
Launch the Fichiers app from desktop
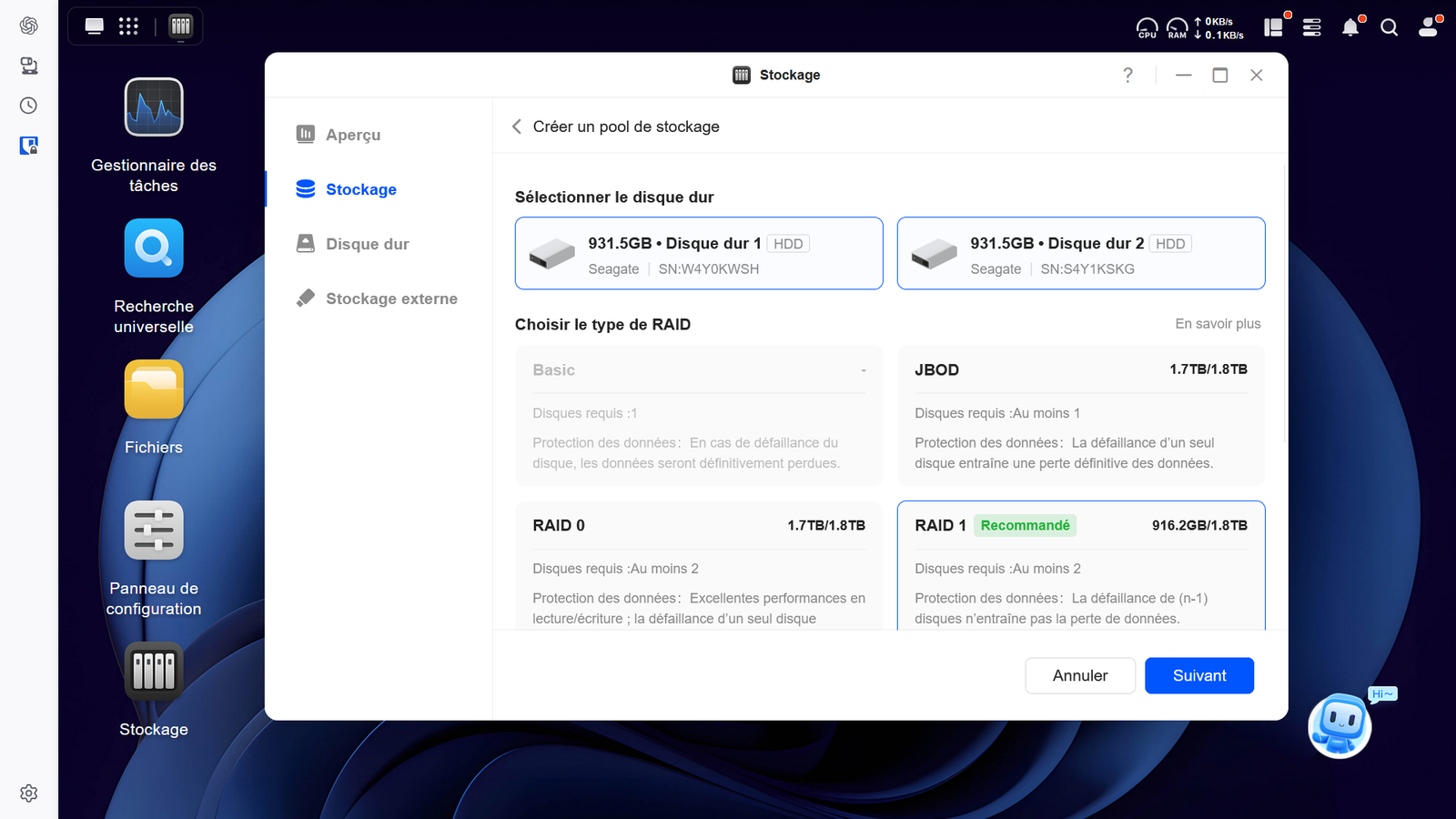coord(153,389)
